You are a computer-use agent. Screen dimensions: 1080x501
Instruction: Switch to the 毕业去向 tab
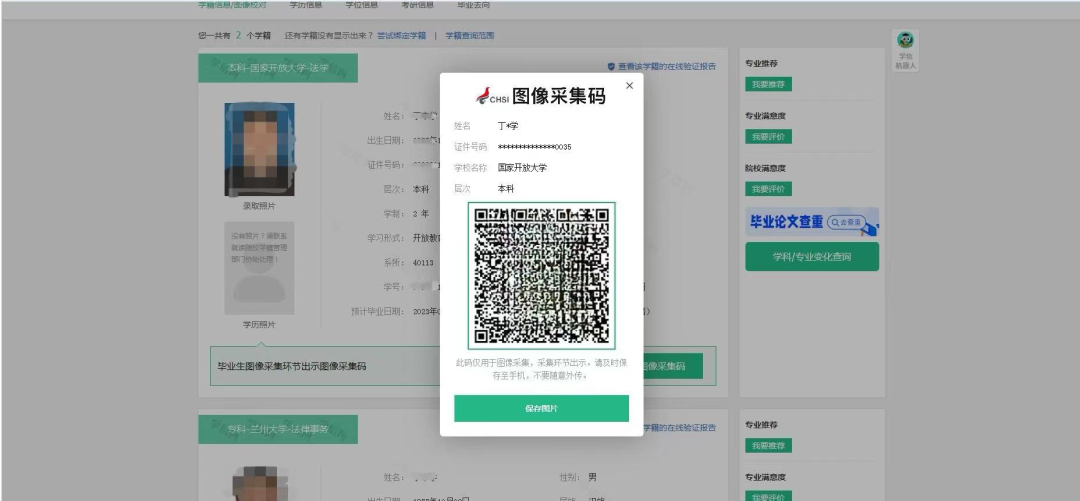point(473,4)
